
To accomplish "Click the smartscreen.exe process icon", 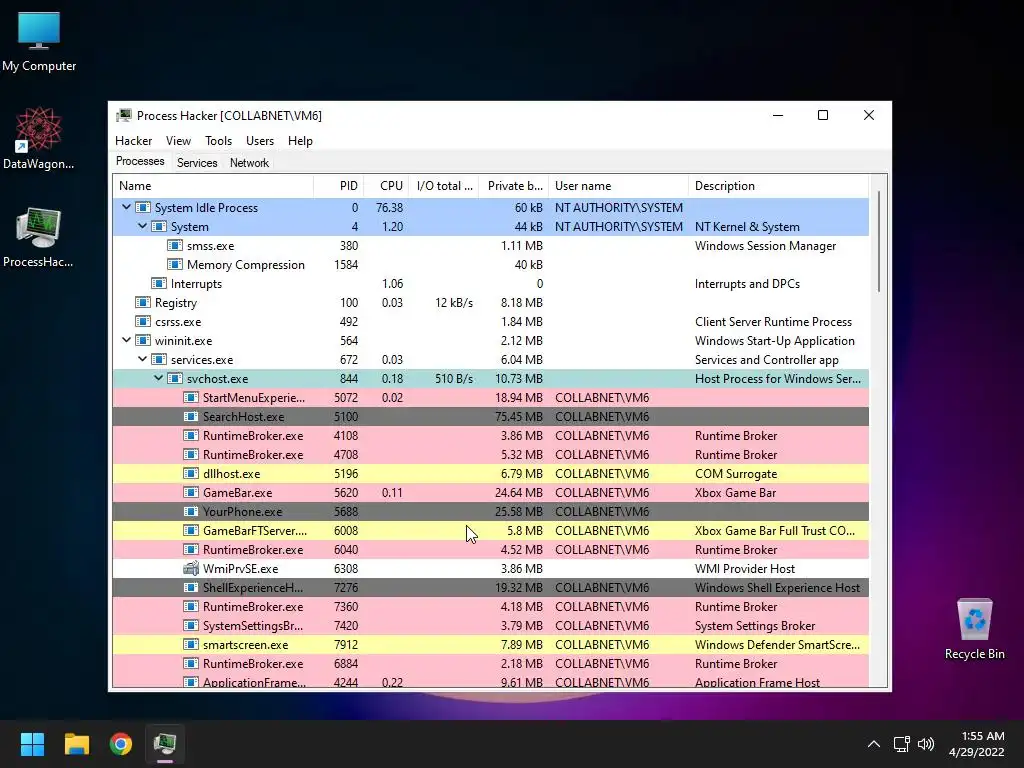I will (191, 645).
